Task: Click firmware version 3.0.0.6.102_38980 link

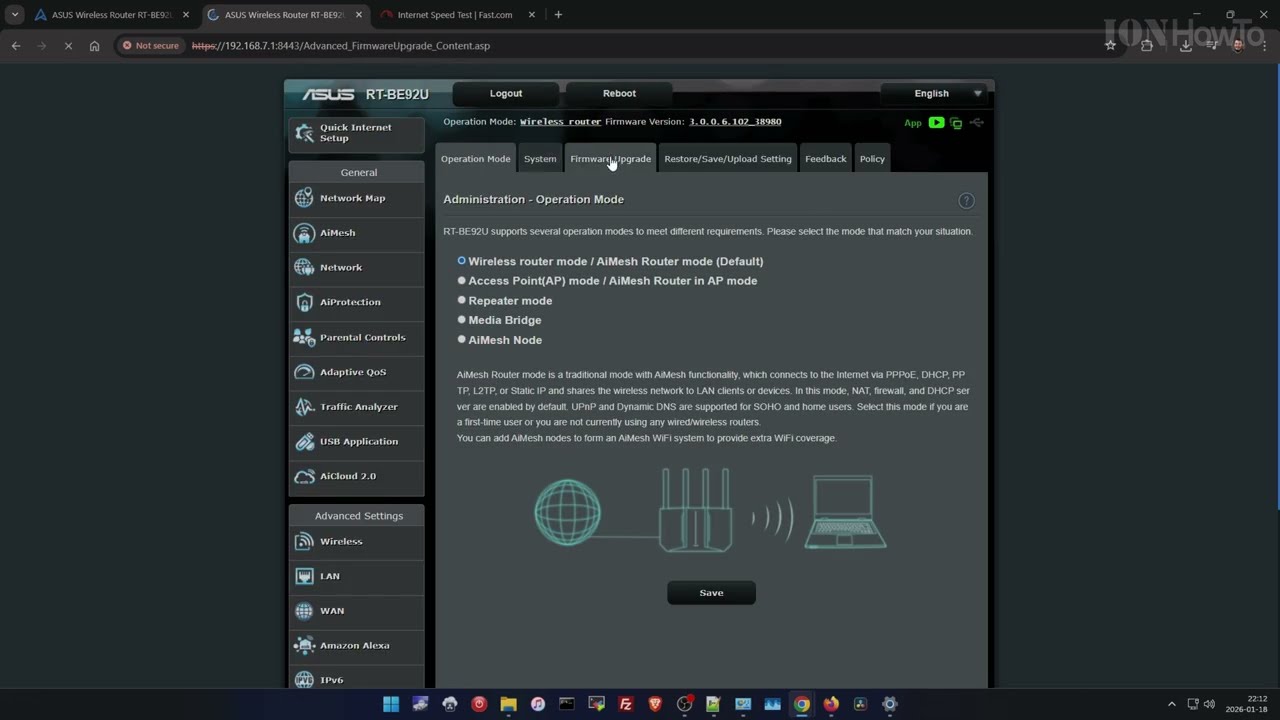Action: [x=735, y=122]
